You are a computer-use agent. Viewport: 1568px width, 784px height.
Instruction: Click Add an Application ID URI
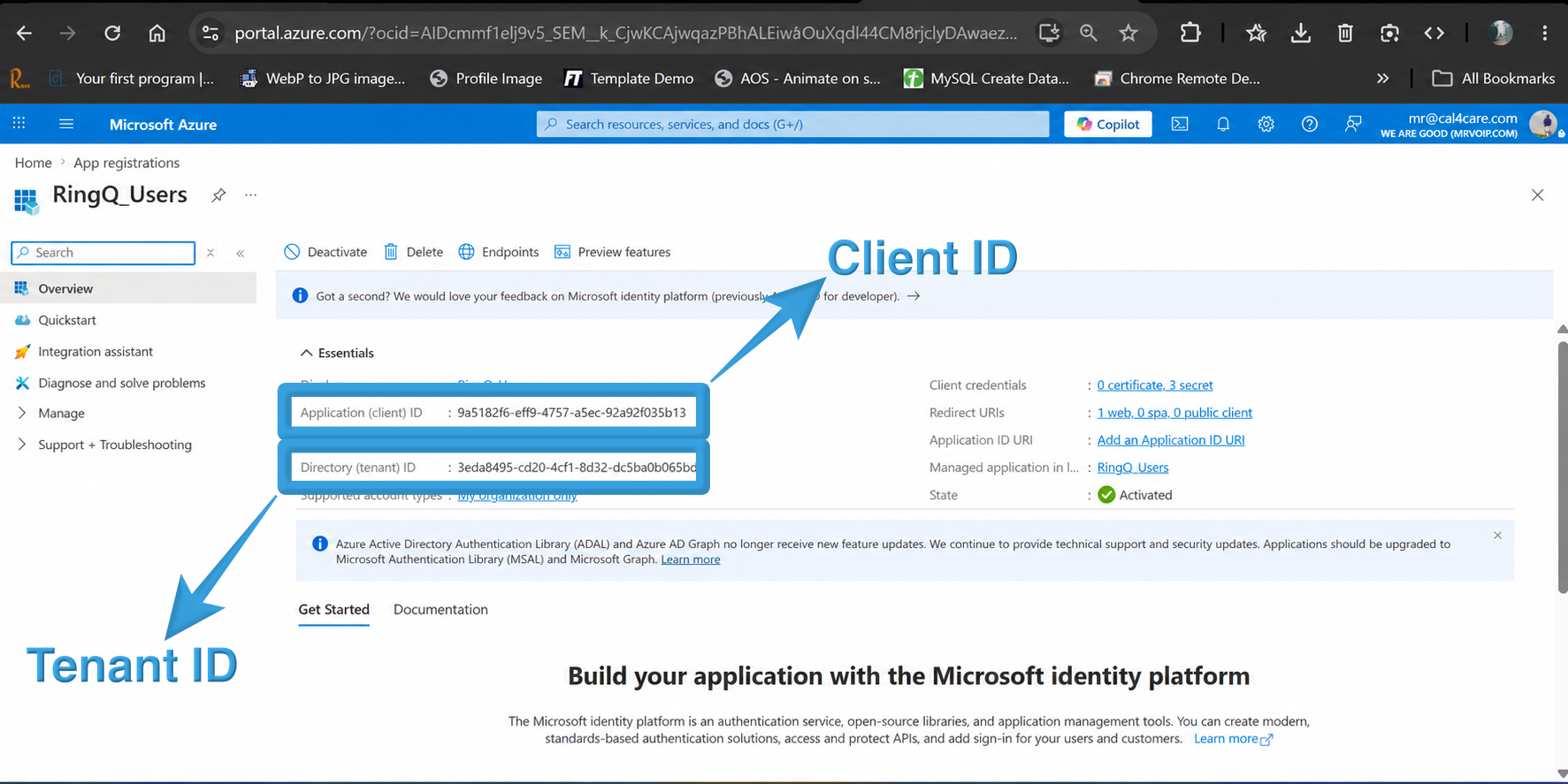[1170, 440]
